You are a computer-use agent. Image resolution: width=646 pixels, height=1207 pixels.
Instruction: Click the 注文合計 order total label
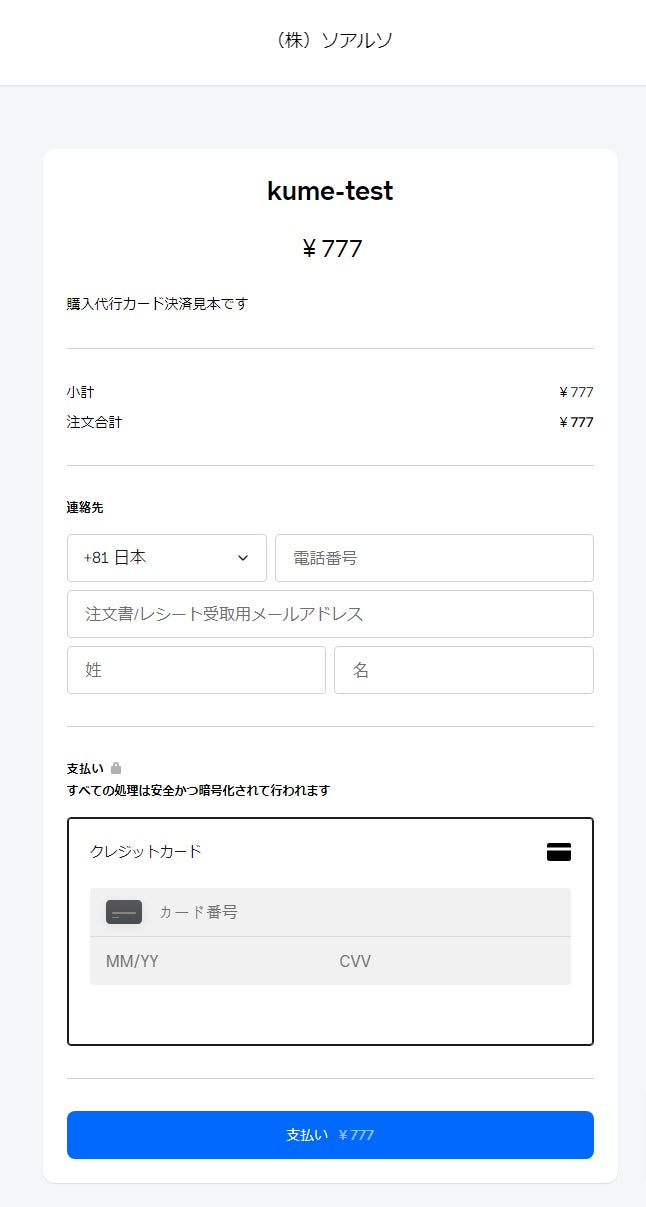coord(94,422)
